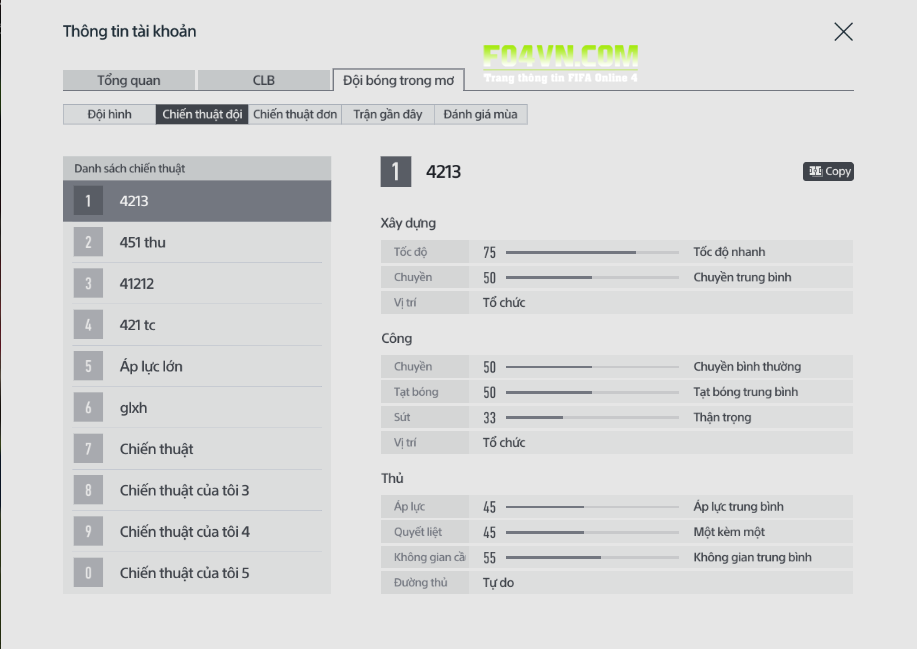Switch to the CLB tab
917x649 pixels.
point(263,80)
